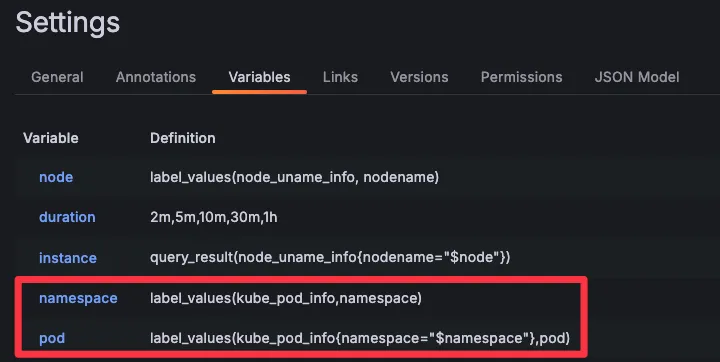Open the pod variable
The image size is (720, 362).
click(x=52, y=339)
